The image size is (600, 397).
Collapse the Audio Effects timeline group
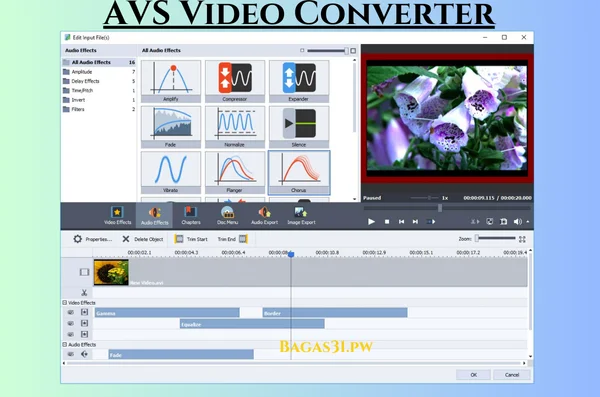65,345
